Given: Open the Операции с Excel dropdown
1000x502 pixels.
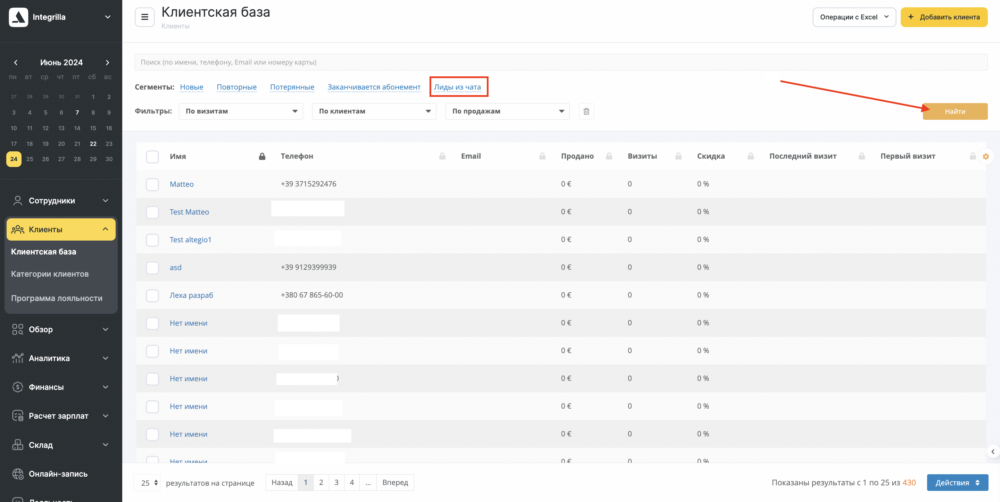Looking at the screenshot, I should point(854,17).
